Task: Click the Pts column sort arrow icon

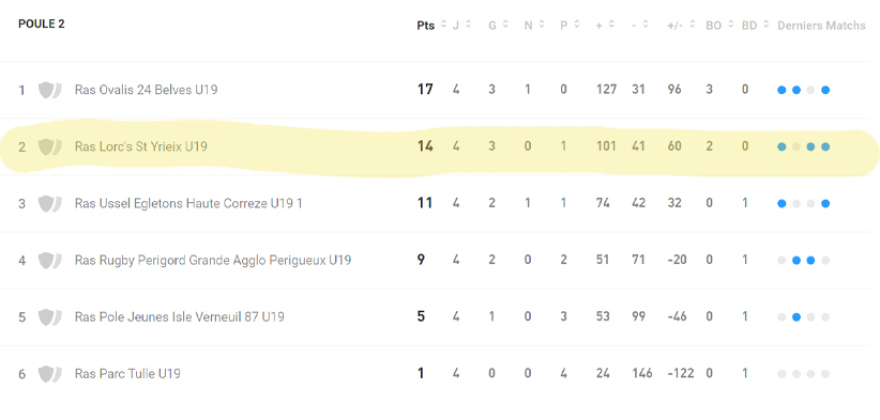Action: 442,25
